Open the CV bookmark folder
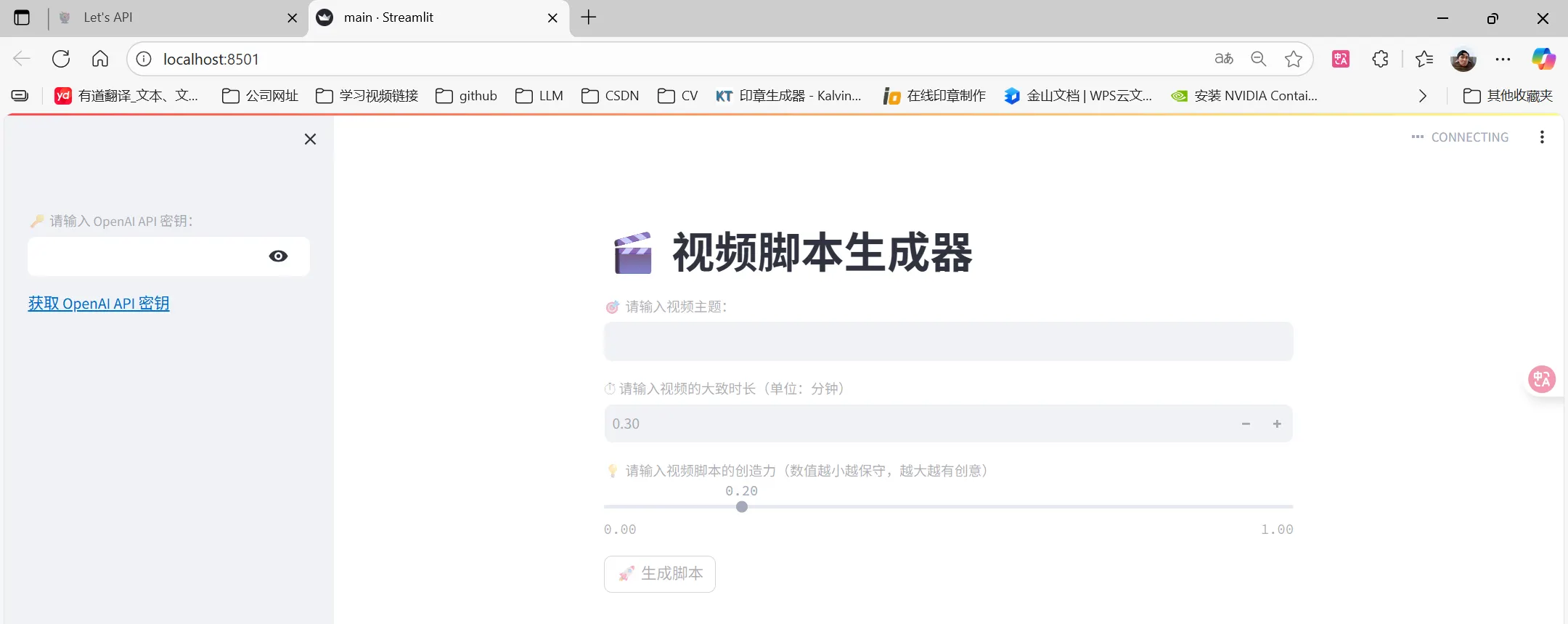 tap(678, 96)
